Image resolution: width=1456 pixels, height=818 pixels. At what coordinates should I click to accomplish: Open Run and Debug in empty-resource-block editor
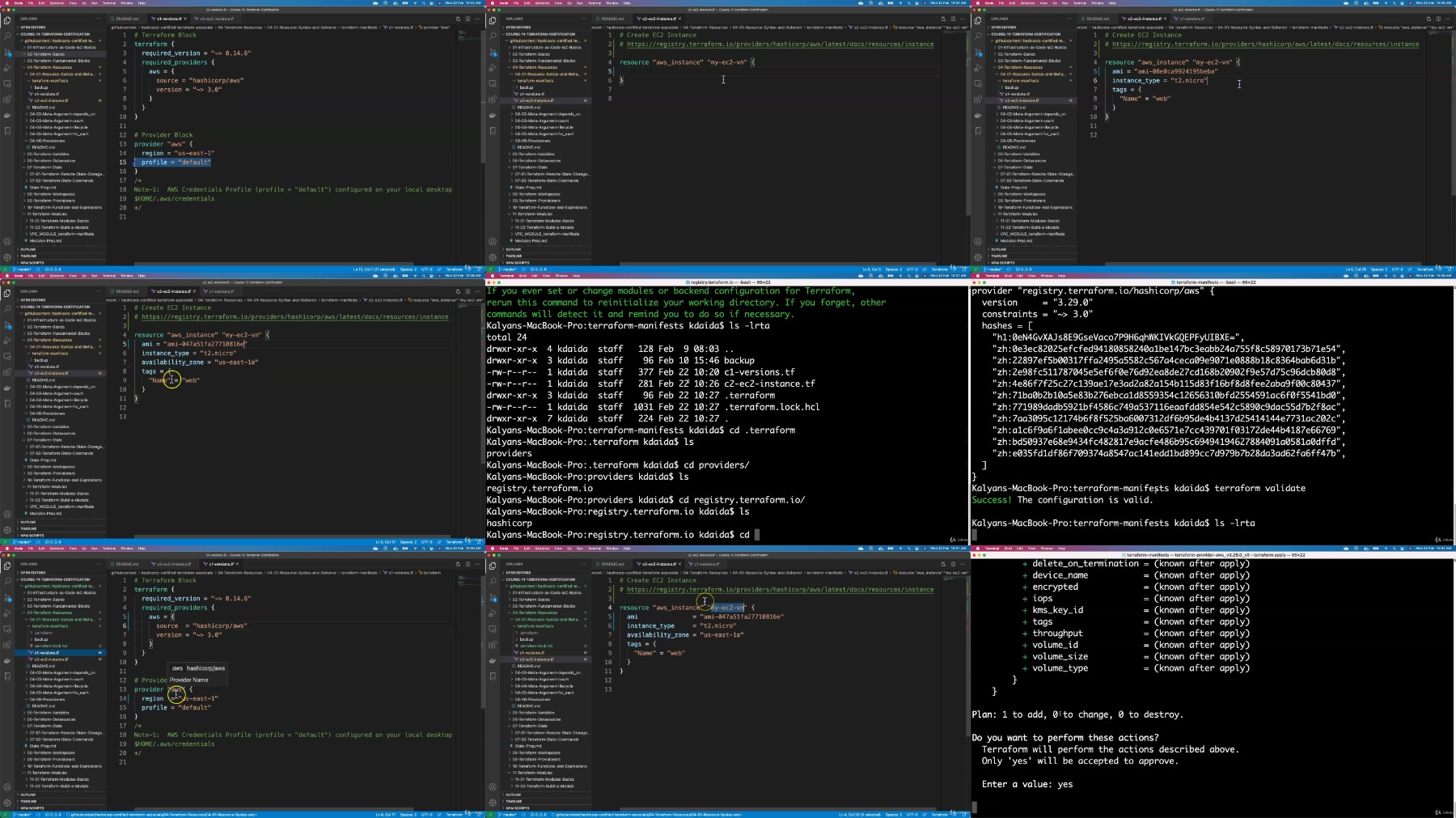coord(493,68)
